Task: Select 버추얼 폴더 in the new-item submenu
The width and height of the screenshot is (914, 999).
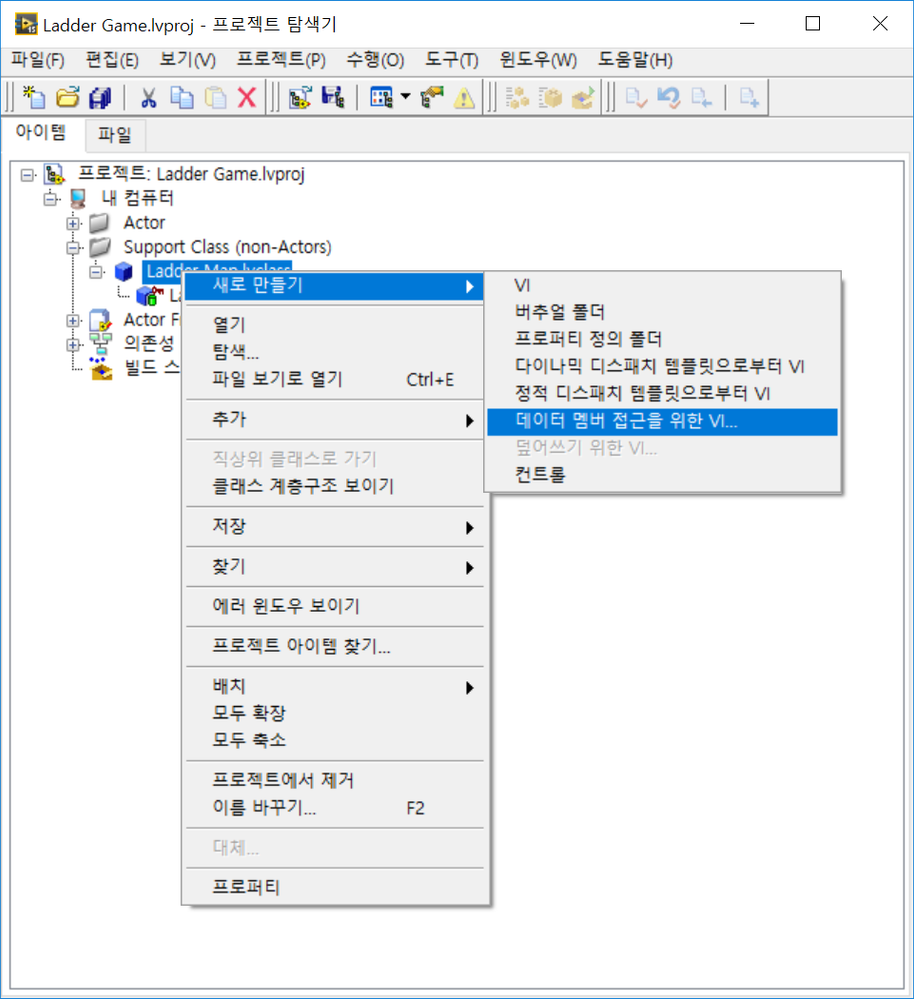Action: click(662, 312)
